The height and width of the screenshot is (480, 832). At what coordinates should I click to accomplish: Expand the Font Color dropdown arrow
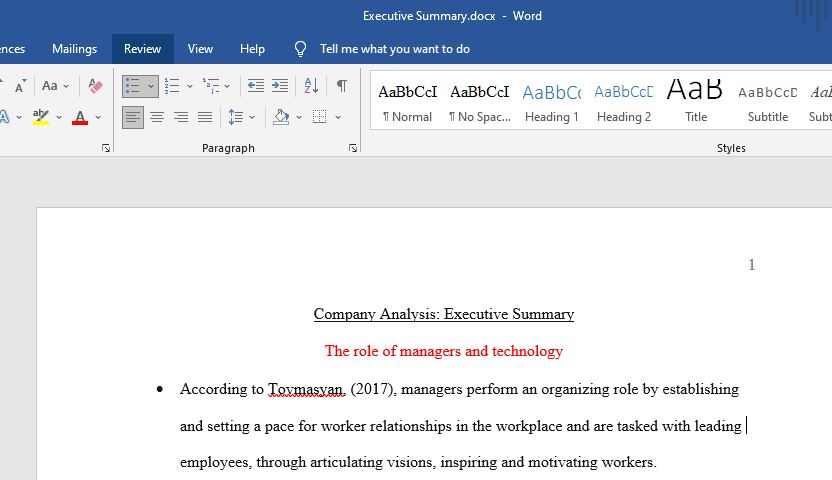click(x=98, y=117)
